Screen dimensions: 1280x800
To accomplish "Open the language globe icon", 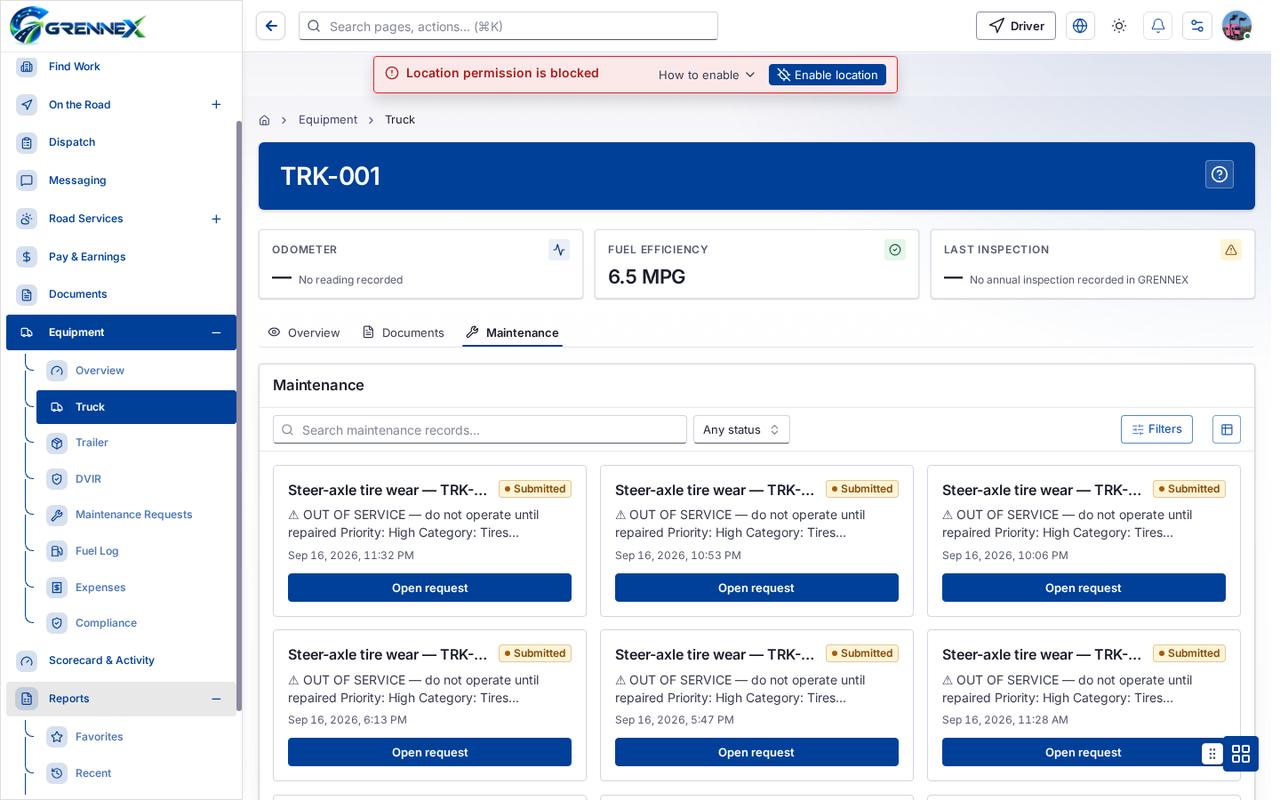I will 1080,26.
